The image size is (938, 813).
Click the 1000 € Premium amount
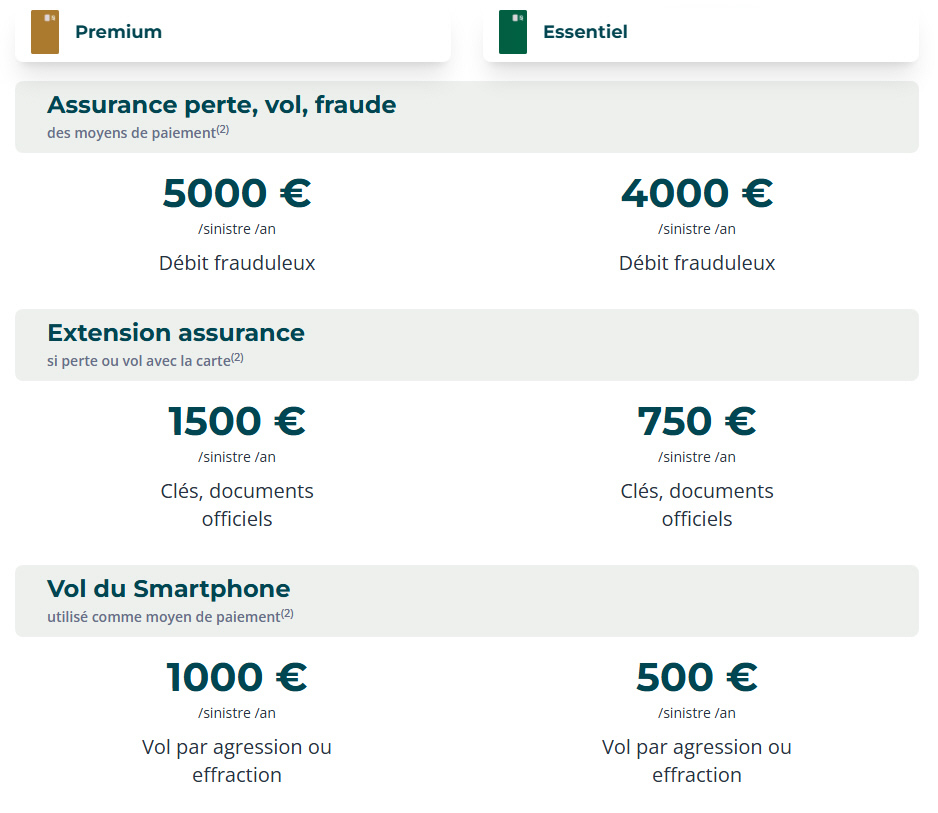click(x=237, y=677)
